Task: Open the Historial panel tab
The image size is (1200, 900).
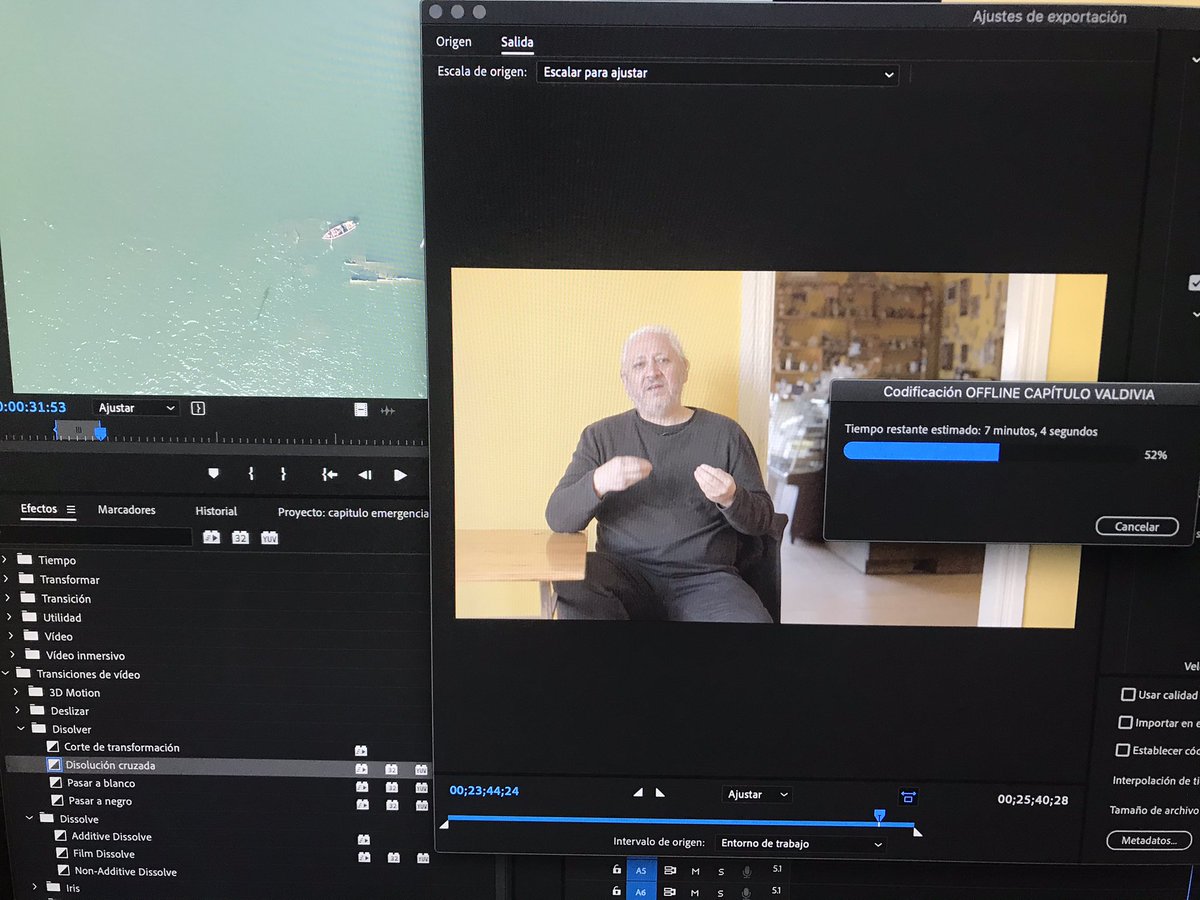Action: click(x=216, y=511)
